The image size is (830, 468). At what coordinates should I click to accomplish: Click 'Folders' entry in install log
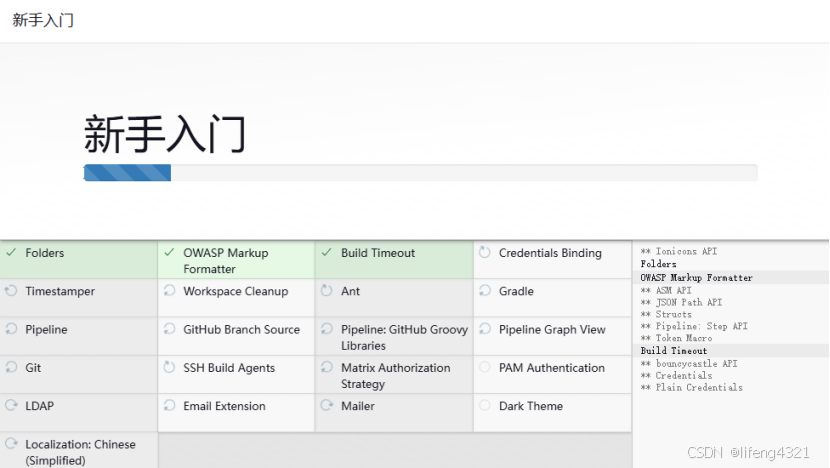point(658,264)
